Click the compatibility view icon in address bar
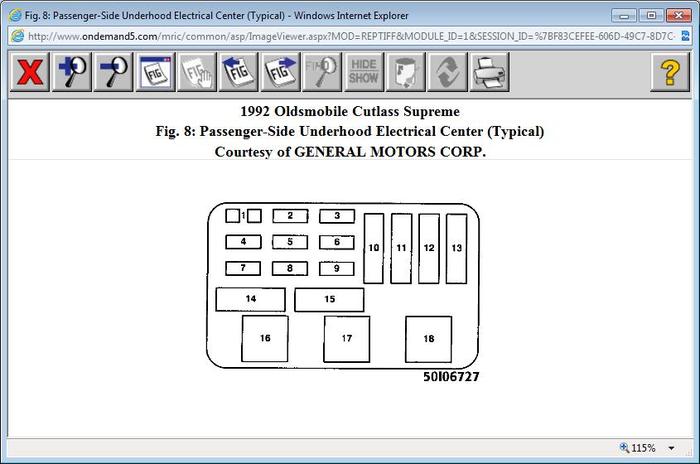Viewport: 700px width, 464px height. pyautogui.click(x=685, y=36)
